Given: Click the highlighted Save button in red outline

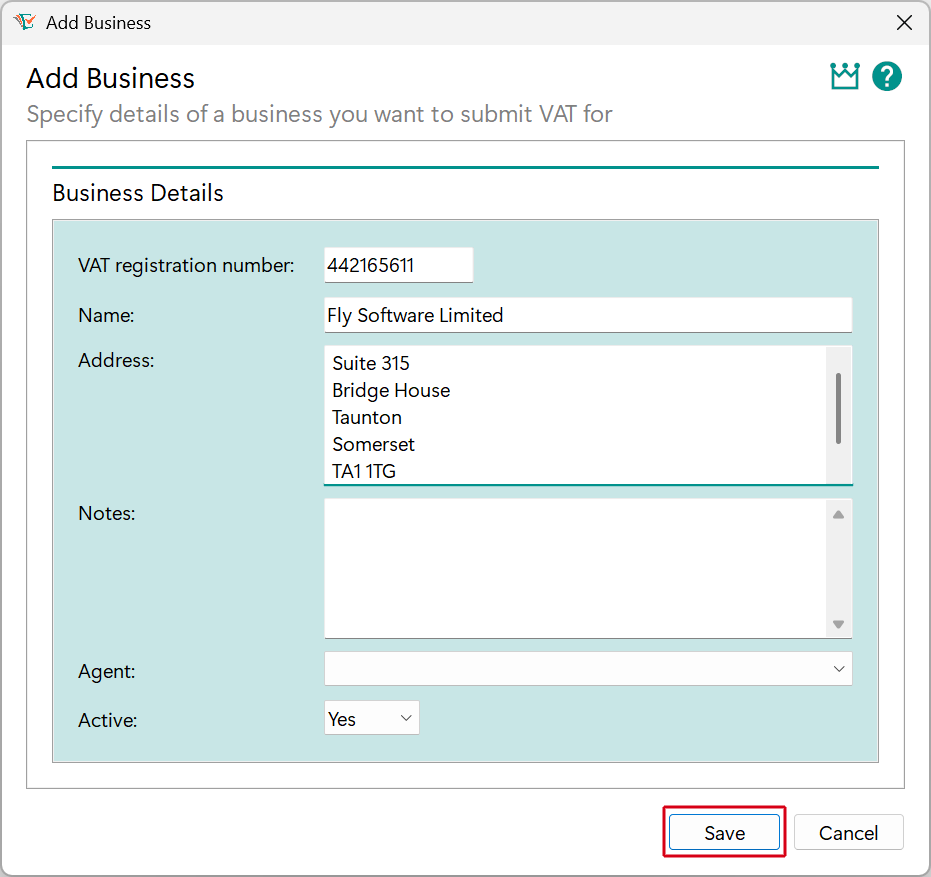Looking at the screenshot, I should coord(723,832).
